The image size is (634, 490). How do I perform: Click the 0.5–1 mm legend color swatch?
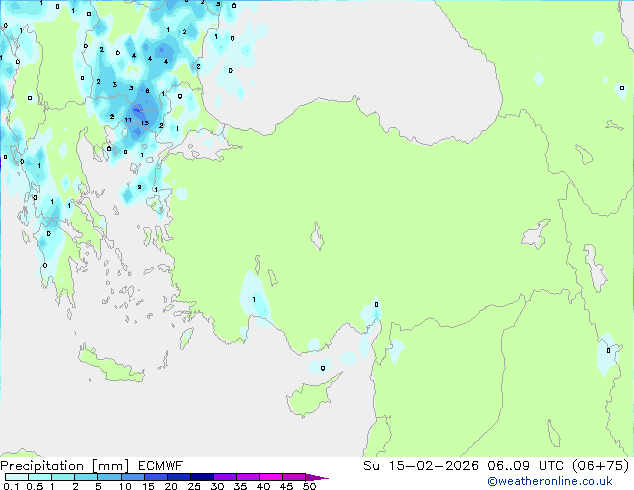click(40, 477)
